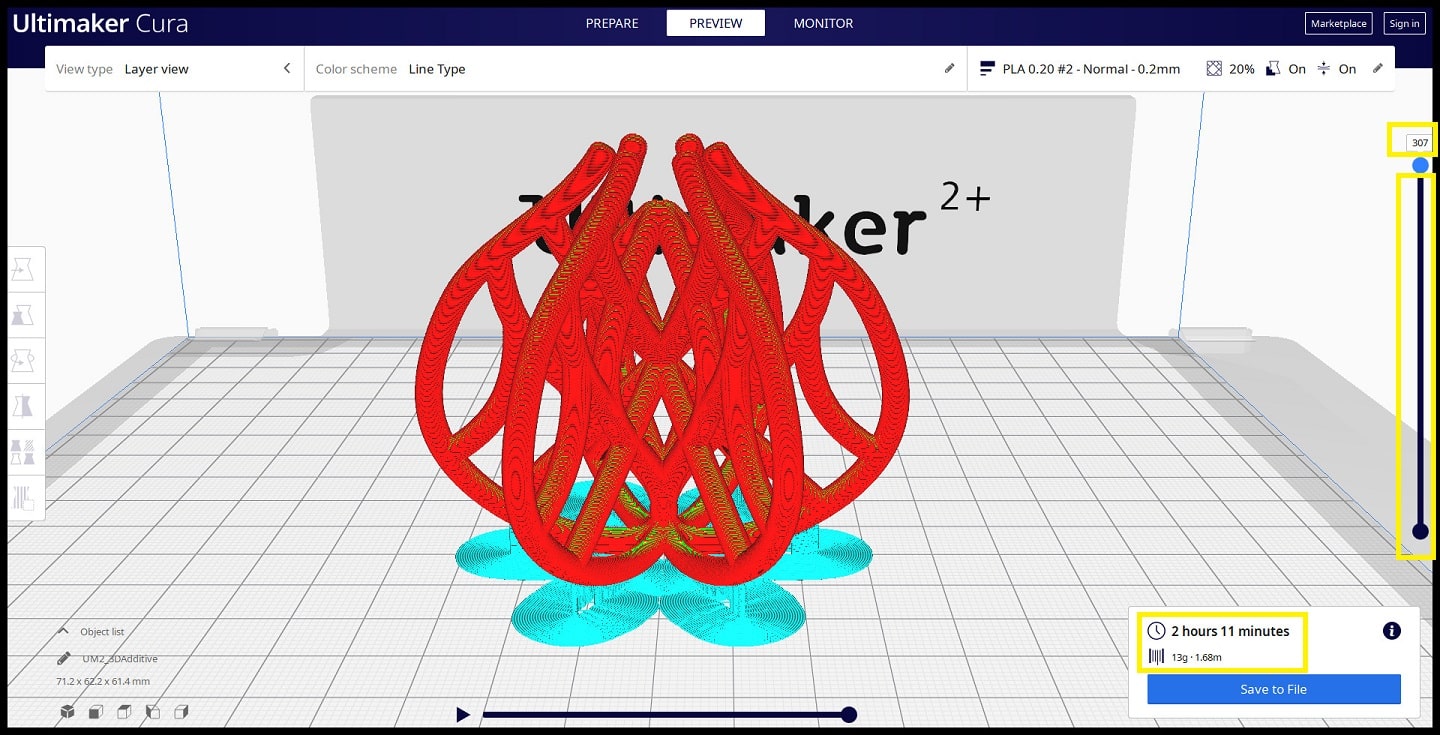Click Save to File

pos(1273,689)
